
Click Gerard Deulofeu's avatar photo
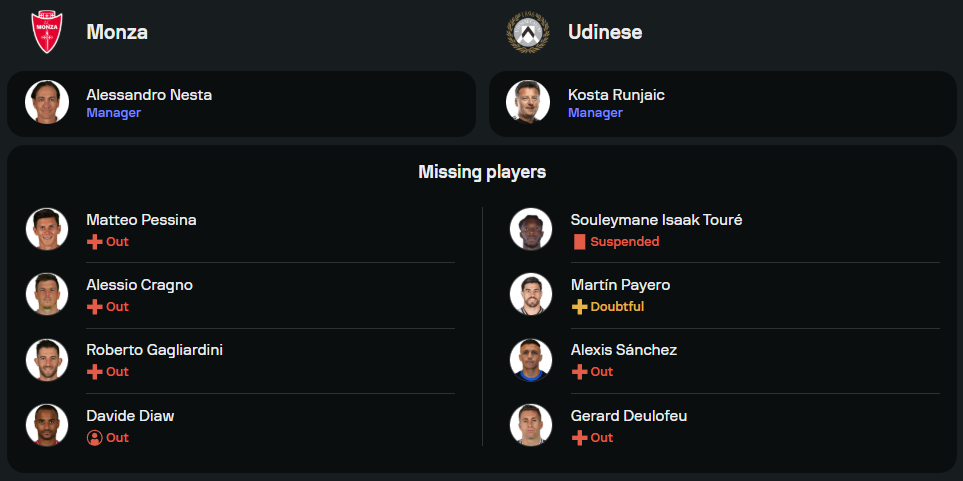point(530,425)
